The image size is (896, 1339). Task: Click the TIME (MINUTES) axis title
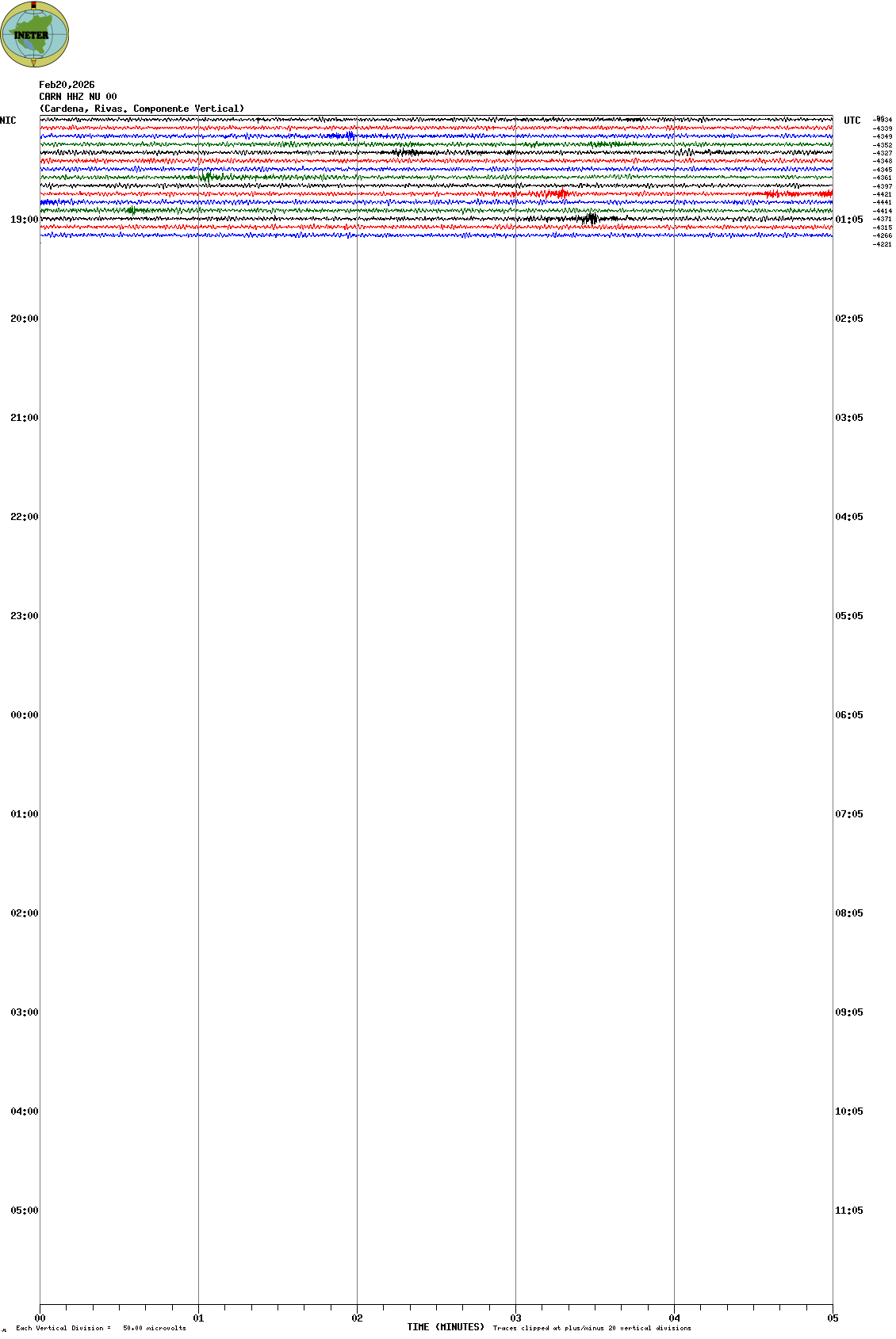click(x=445, y=1327)
